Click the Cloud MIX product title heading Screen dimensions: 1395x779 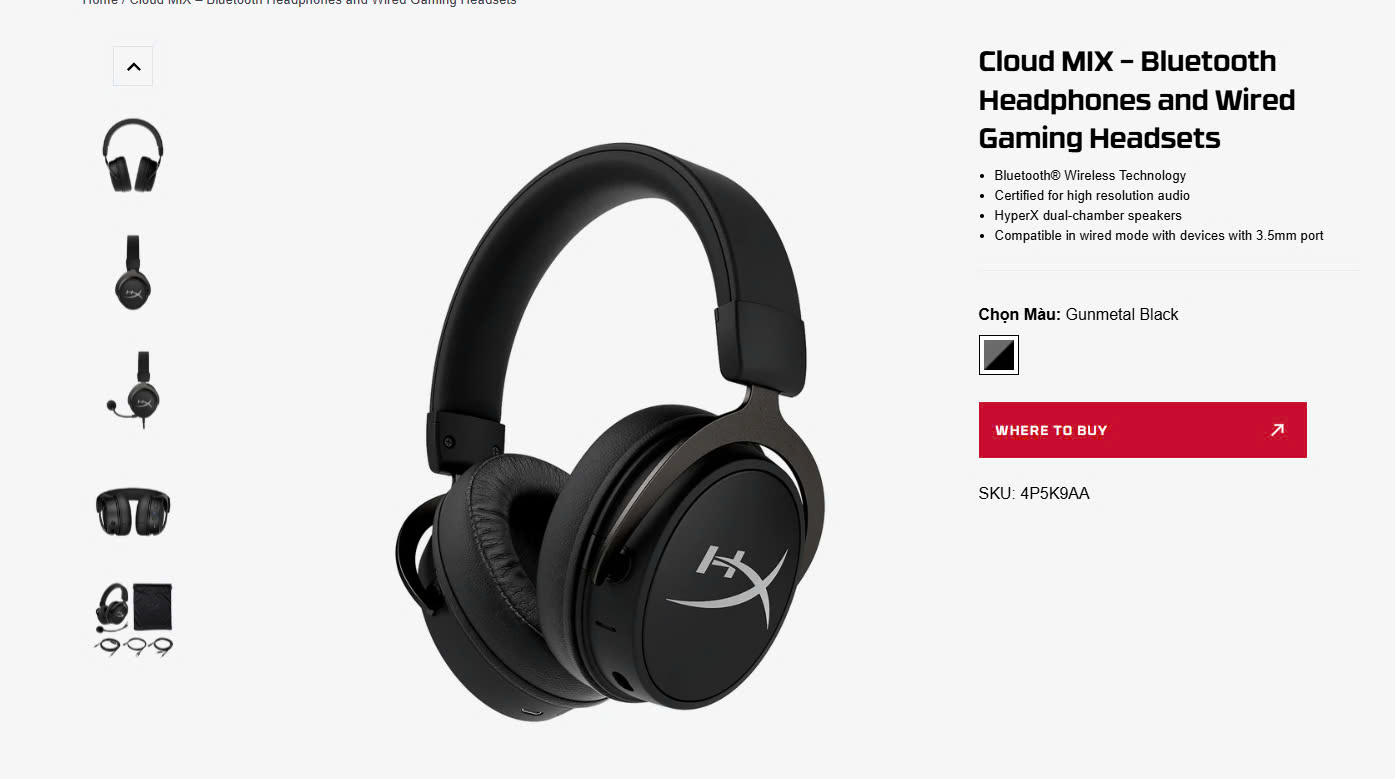1137,99
